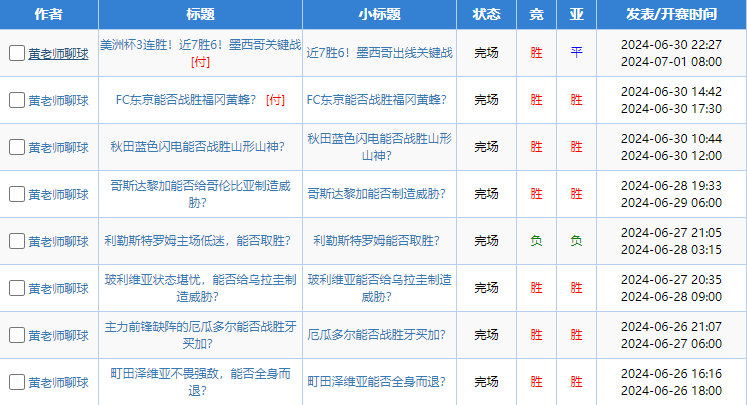This screenshot has width=747, height=405.
Task: Click date 2024-06-30 22:27
Action: point(671,44)
